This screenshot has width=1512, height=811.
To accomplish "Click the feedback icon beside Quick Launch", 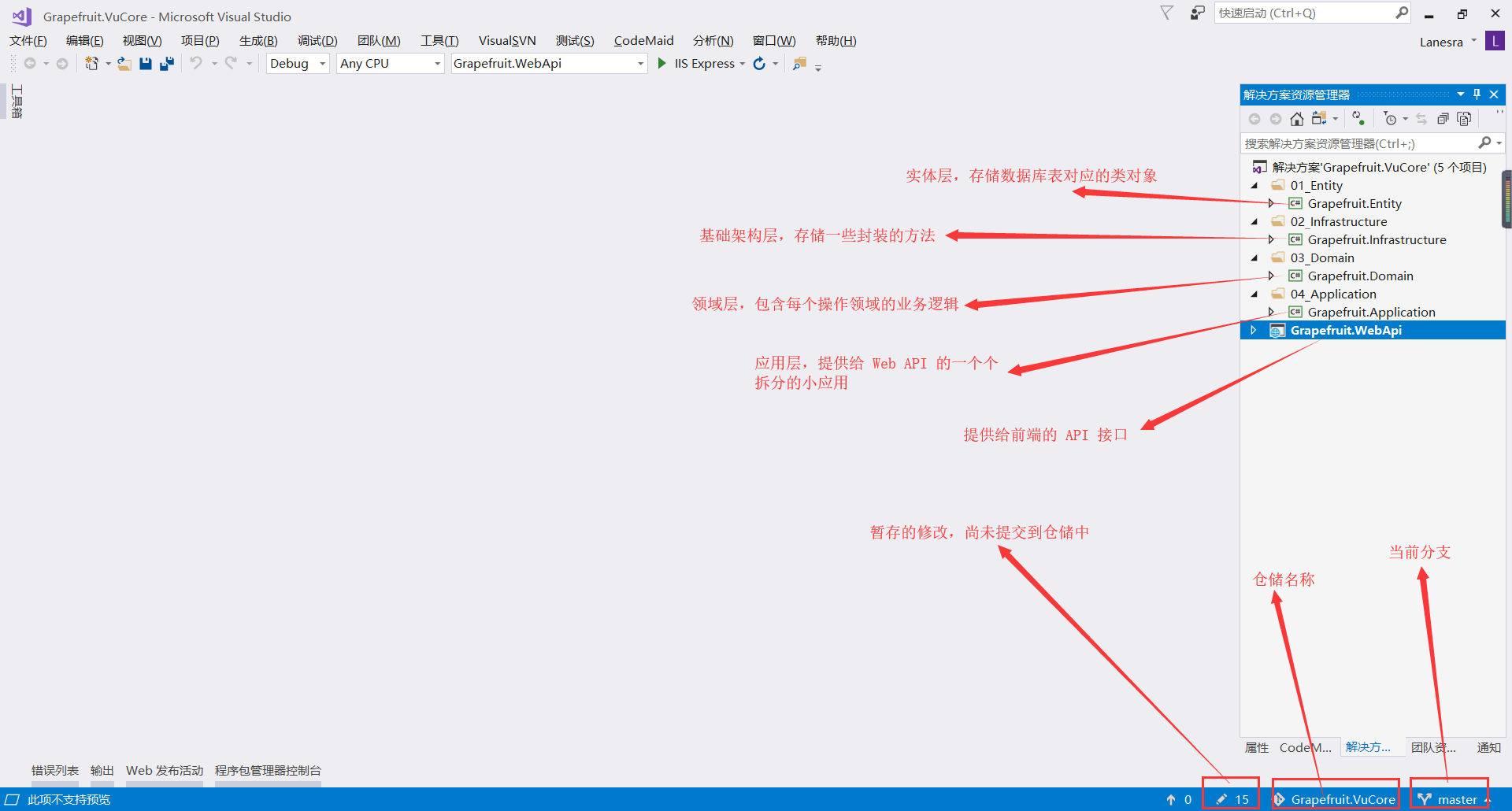I will coord(1197,13).
